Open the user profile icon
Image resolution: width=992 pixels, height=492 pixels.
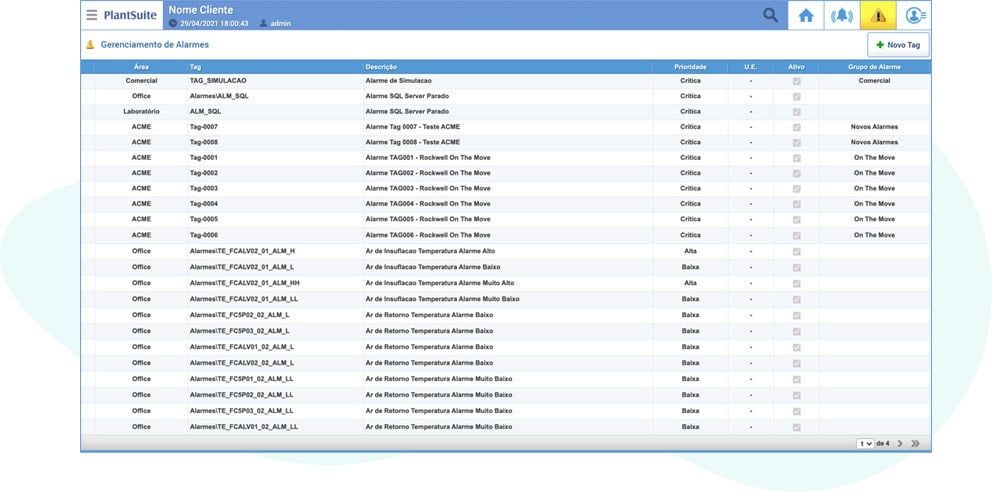tap(914, 16)
